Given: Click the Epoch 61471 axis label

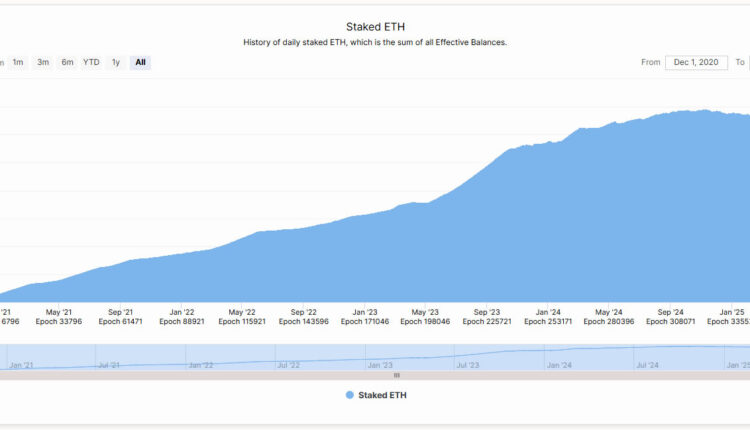Looking at the screenshot, I should click(x=120, y=322).
